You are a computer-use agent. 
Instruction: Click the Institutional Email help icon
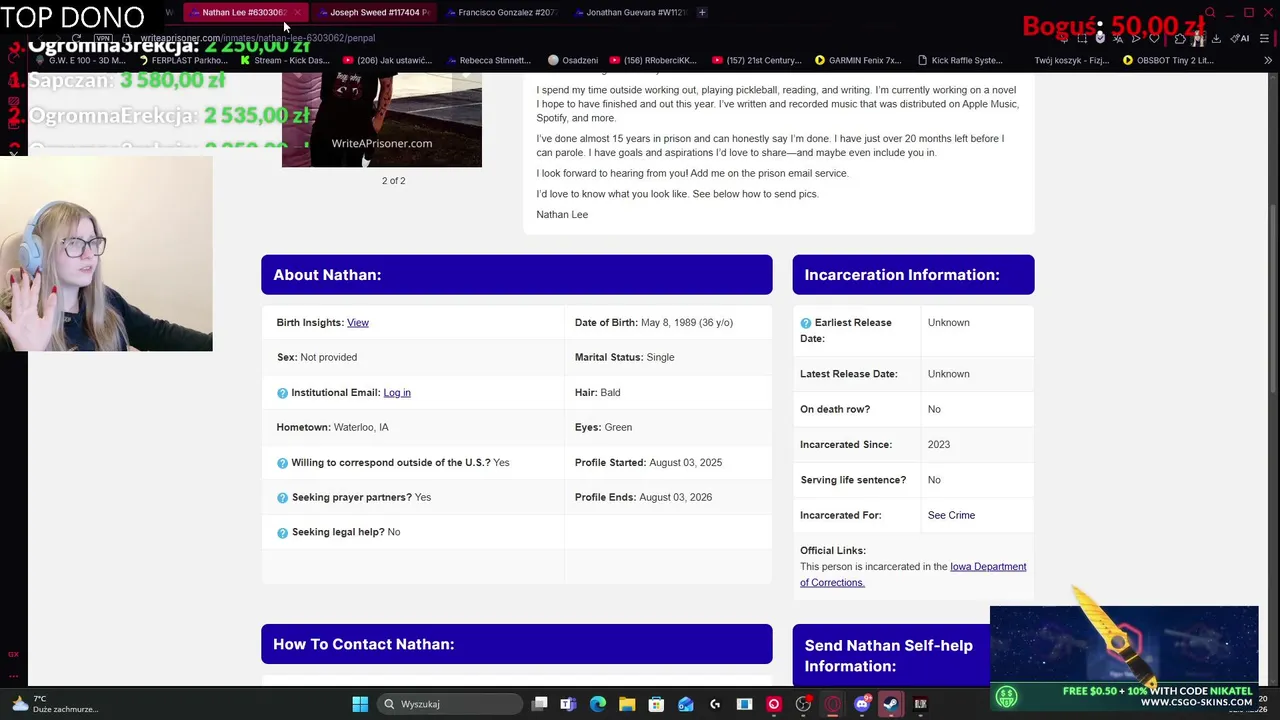[282, 393]
